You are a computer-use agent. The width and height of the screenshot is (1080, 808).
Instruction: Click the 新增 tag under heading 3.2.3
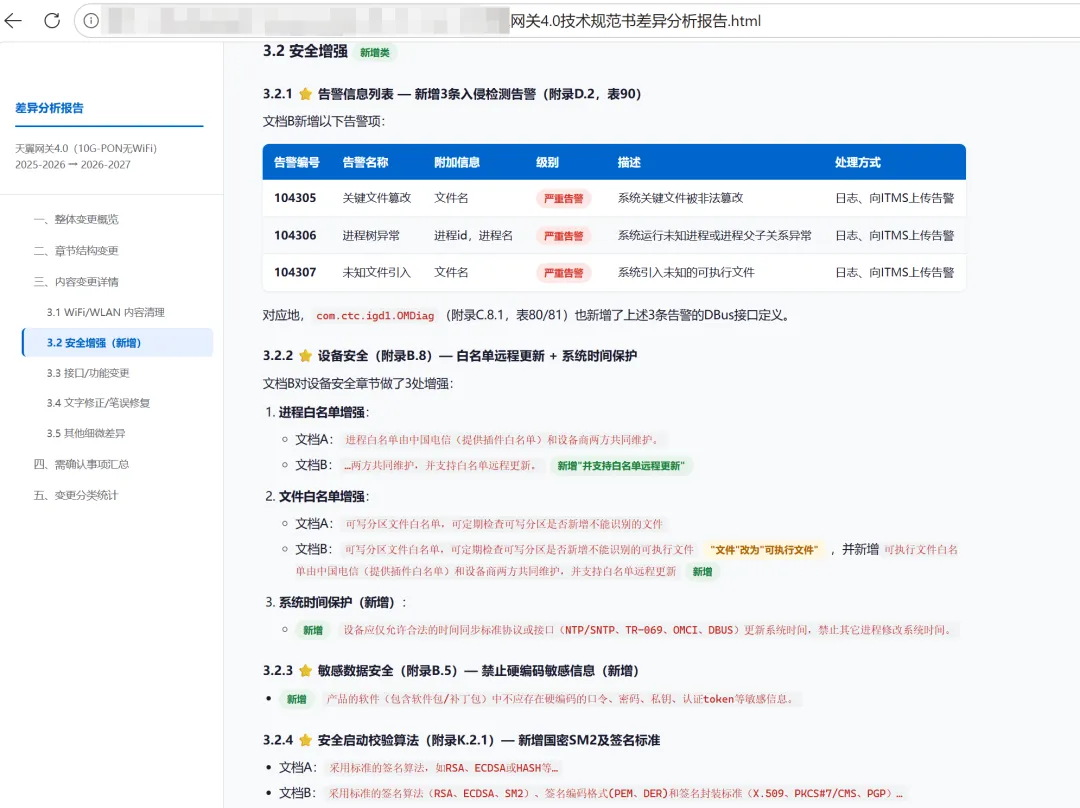(297, 699)
